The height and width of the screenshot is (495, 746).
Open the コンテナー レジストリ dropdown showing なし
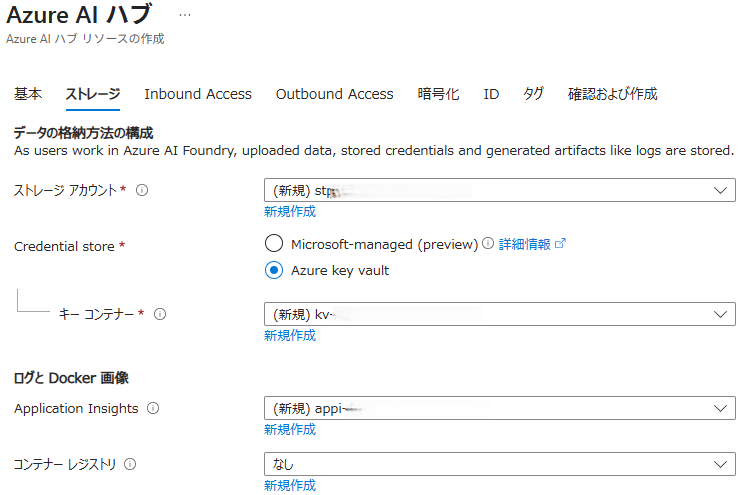pos(500,464)
